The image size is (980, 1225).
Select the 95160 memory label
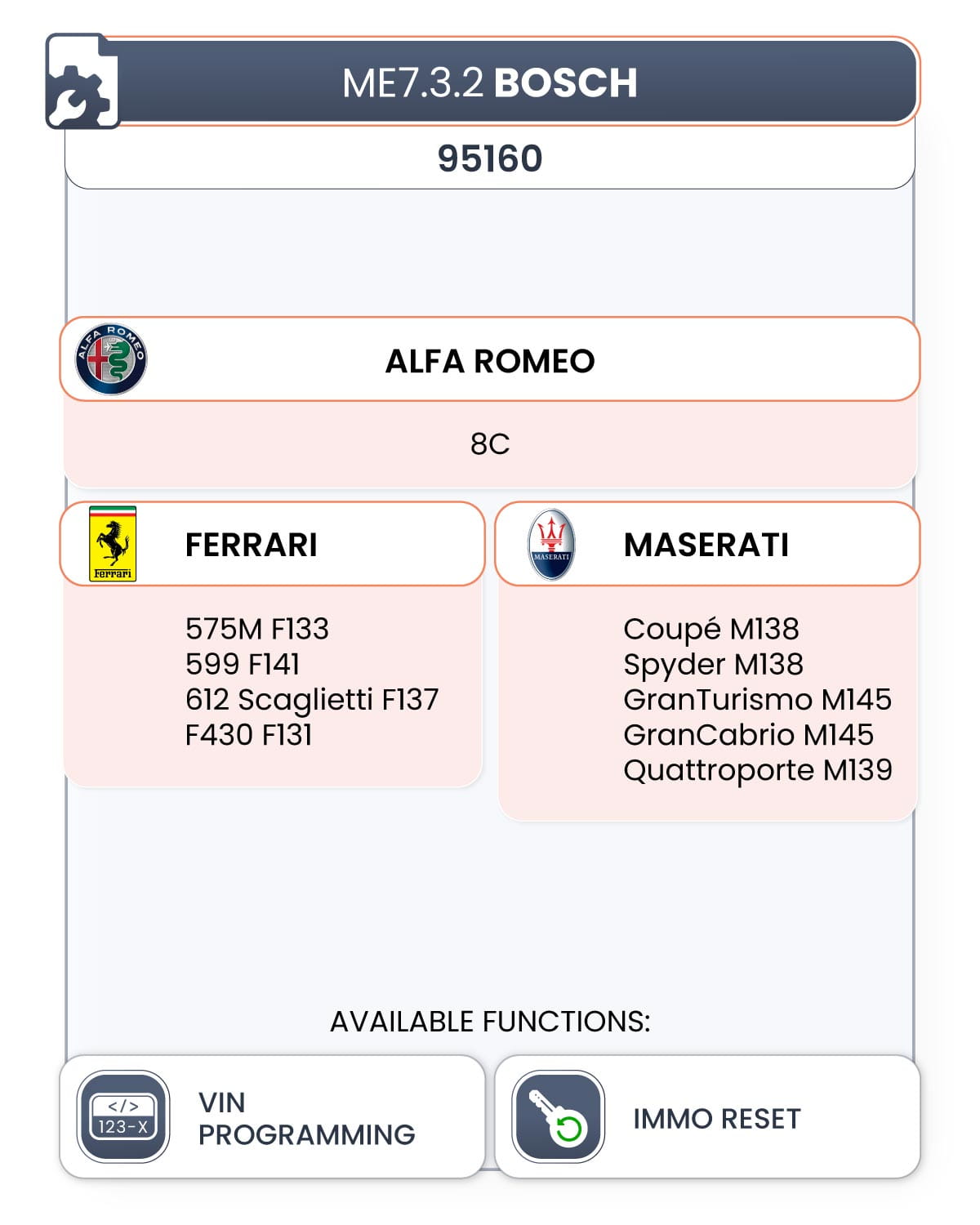[x=490, y=158]
